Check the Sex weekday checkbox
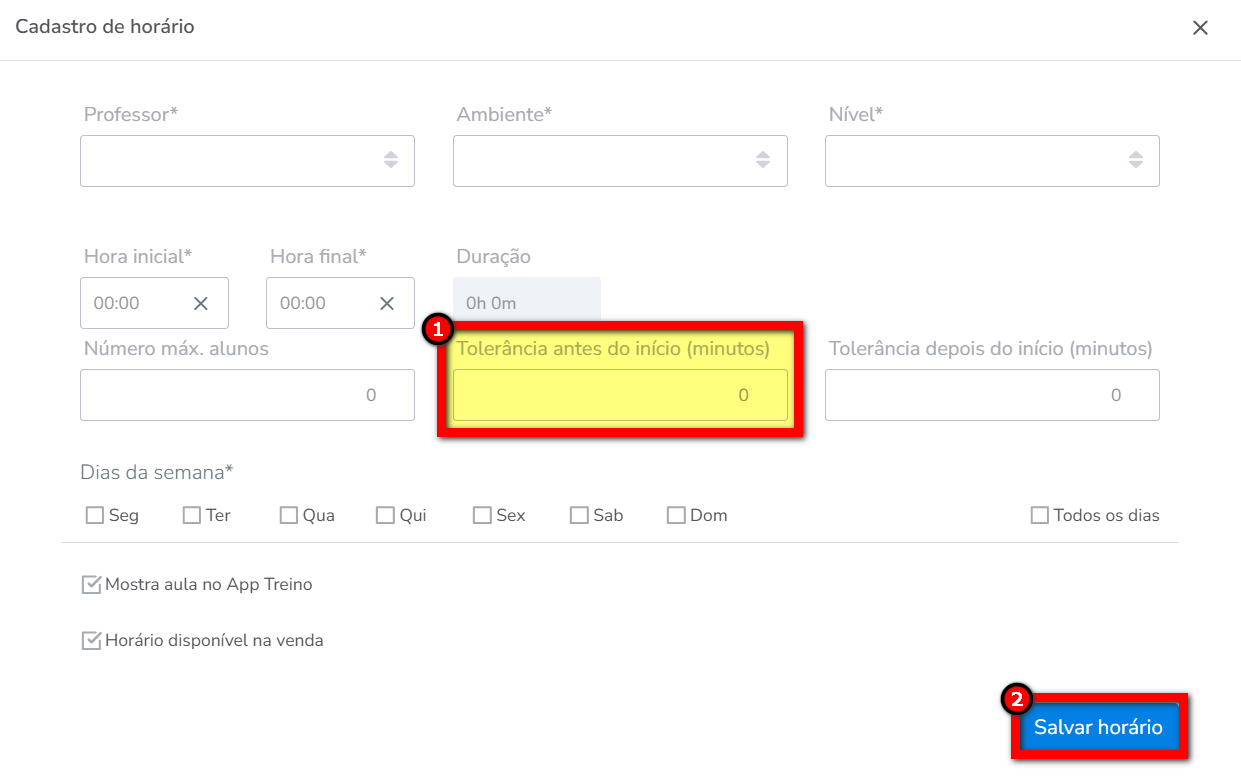This screenshot has height=782, width=1241. [482, 515]
